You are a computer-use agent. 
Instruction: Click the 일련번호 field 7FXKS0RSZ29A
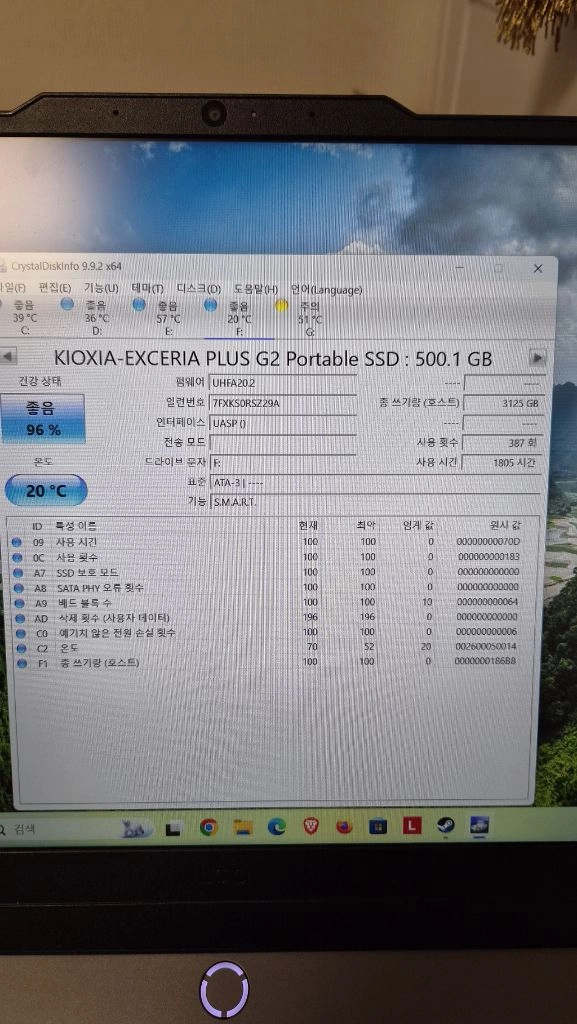(x=283, y=403)
